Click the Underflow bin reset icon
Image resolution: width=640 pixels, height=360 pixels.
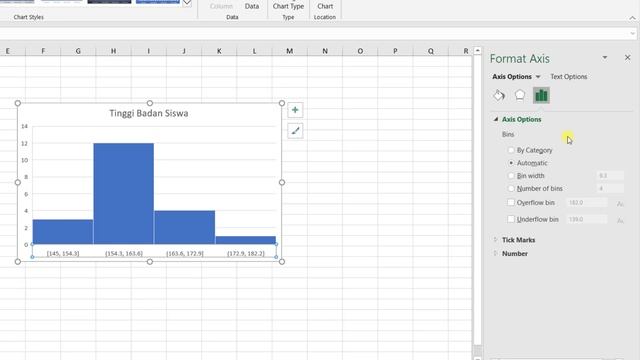[x=620, y=220]
